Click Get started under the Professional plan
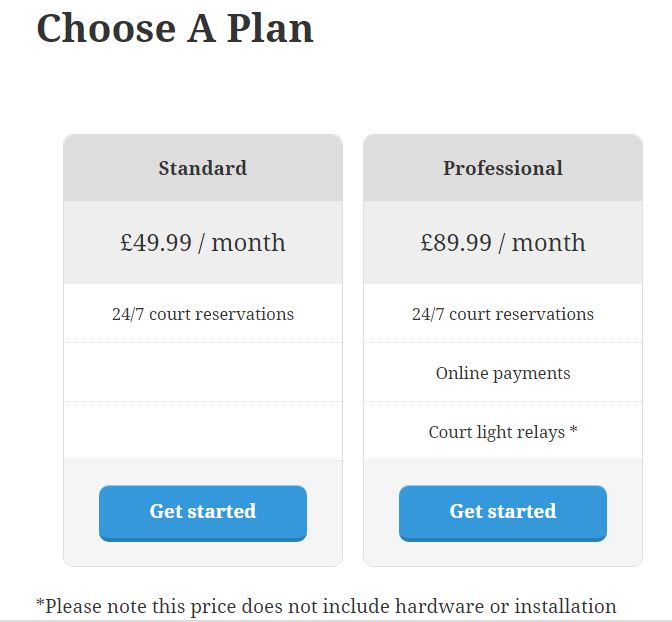The height and width of the screenshot is (622, 672). (503, 513)
